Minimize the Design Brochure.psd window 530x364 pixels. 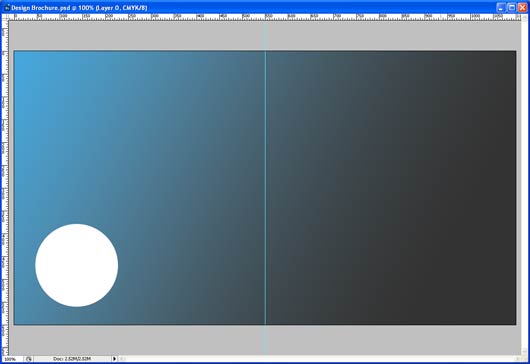(501, 7)
